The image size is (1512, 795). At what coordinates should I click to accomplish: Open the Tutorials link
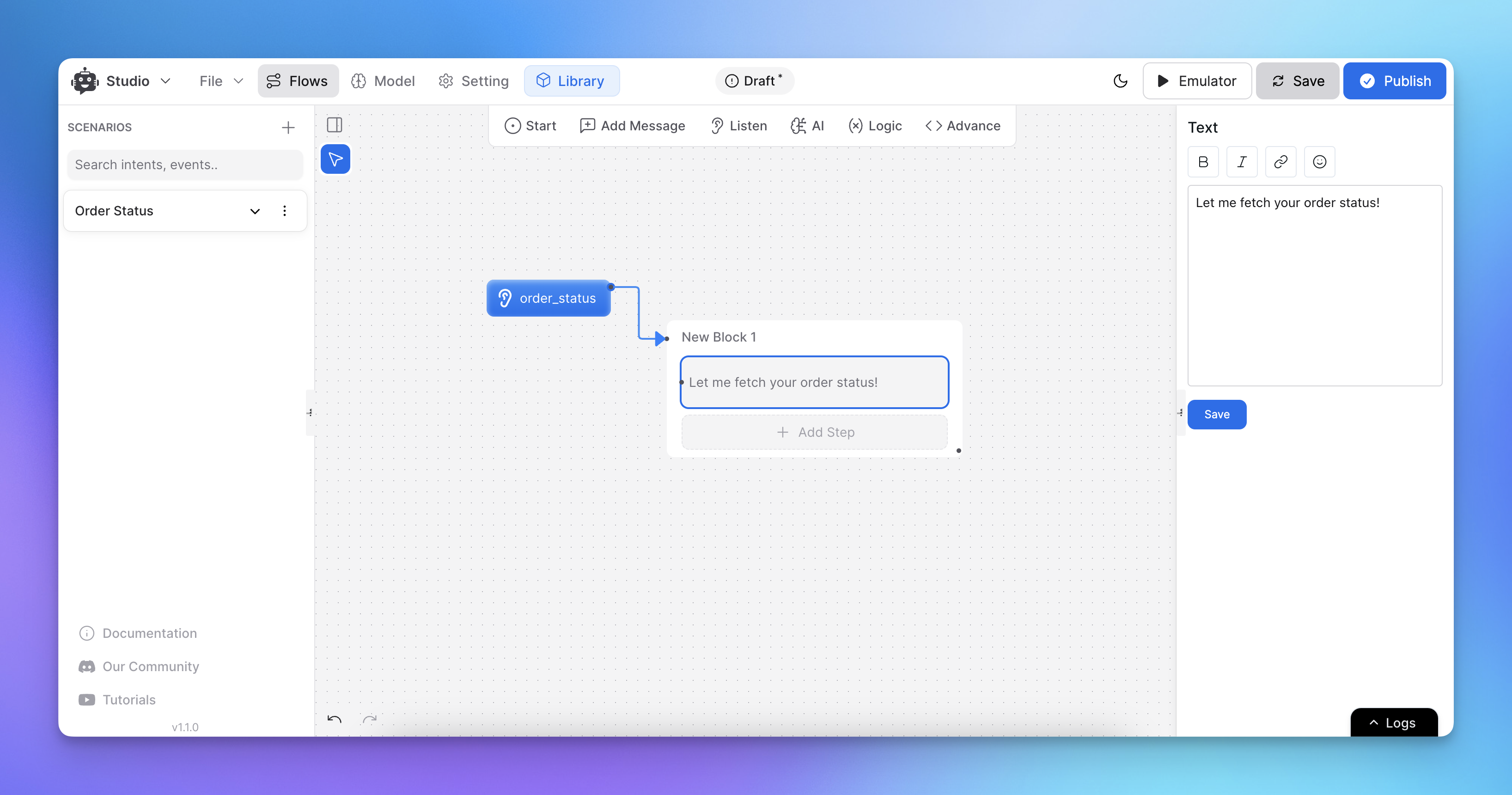coord(117,700)
